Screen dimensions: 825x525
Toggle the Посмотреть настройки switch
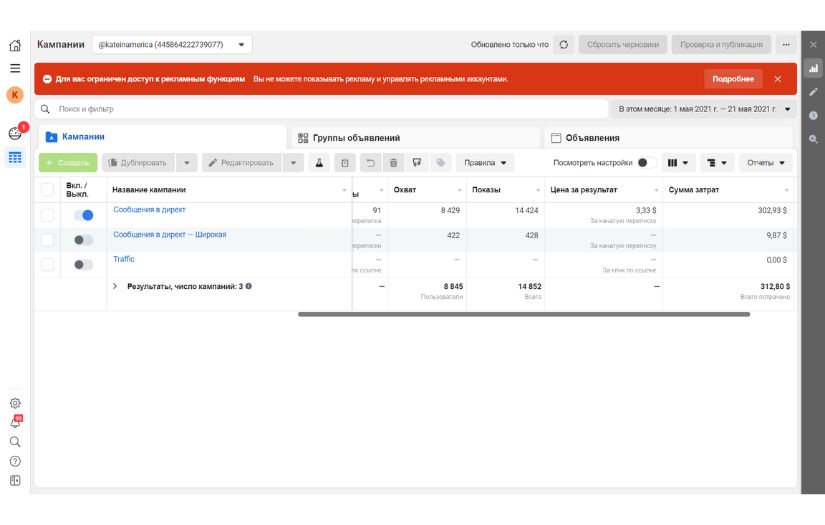646,163
